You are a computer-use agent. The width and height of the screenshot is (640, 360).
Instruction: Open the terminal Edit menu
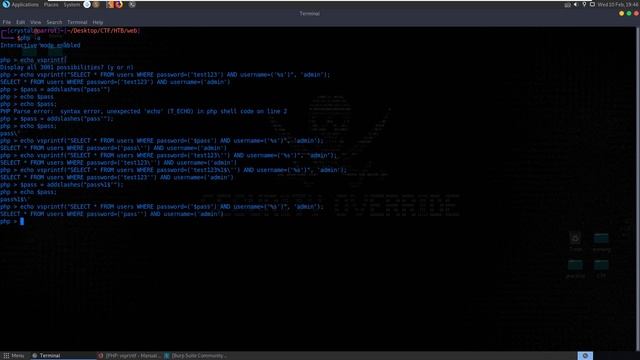pyautogui.click(x=20, y=22)
